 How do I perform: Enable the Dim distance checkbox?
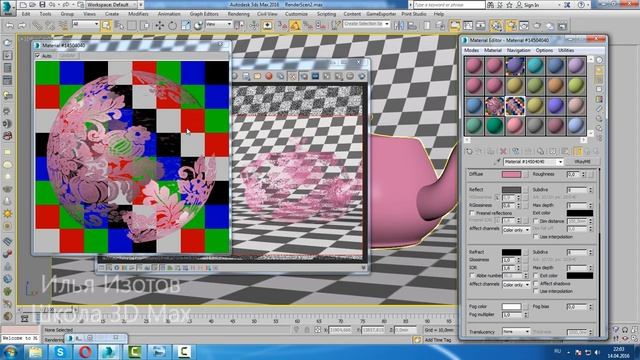click(x=536, y=221)
